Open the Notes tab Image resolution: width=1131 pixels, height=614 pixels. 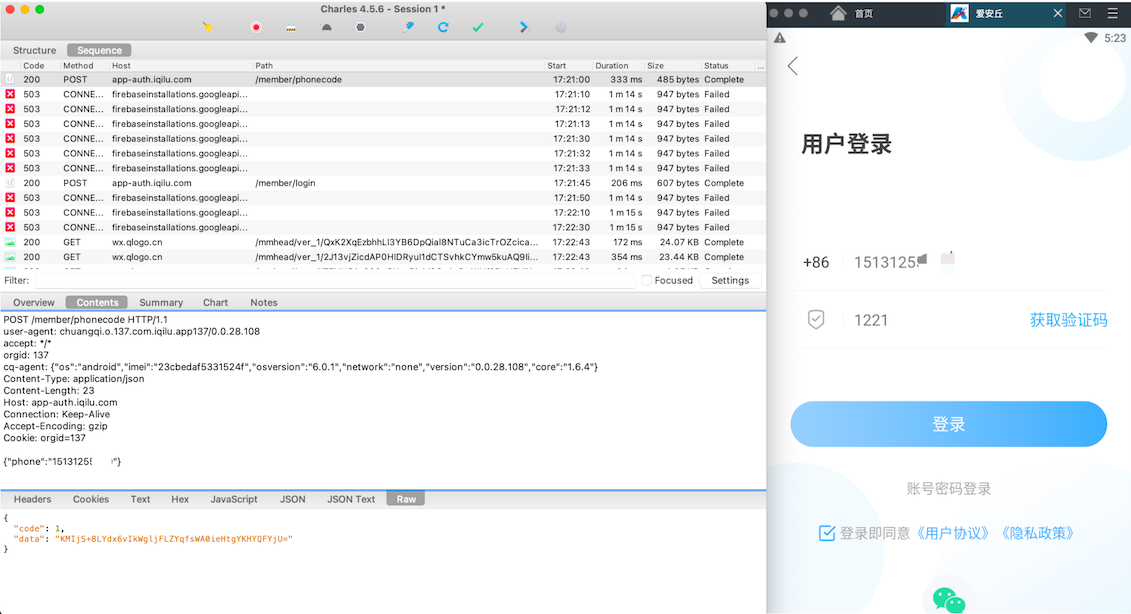coord(263,302)
